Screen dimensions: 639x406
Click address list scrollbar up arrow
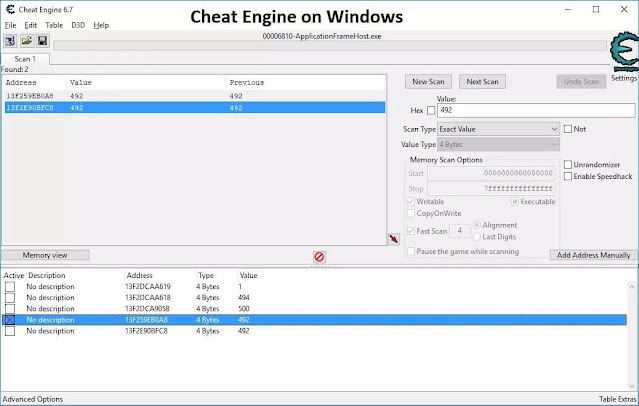(x=632, y=286)
